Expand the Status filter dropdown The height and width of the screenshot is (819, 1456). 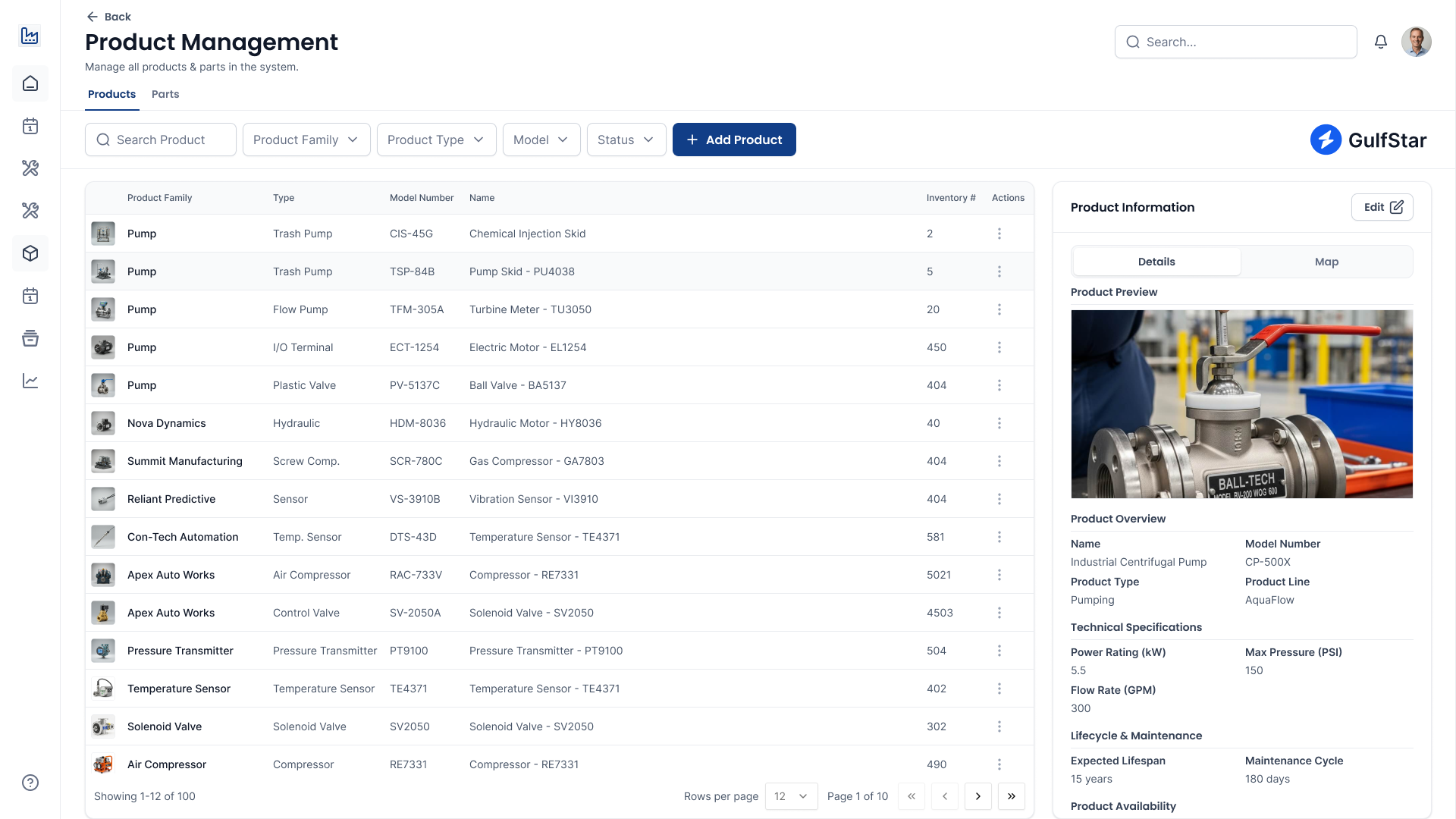click(626, 140)
